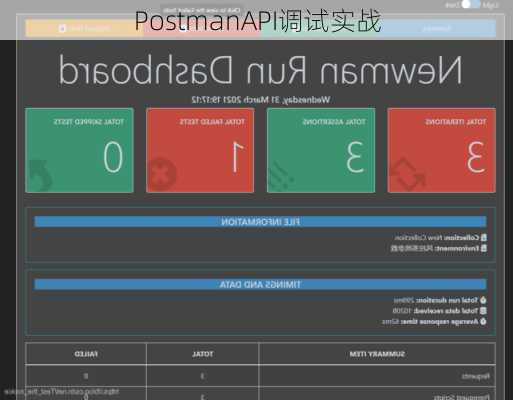Open the green tab in the top bar

[x=320, y=28]
